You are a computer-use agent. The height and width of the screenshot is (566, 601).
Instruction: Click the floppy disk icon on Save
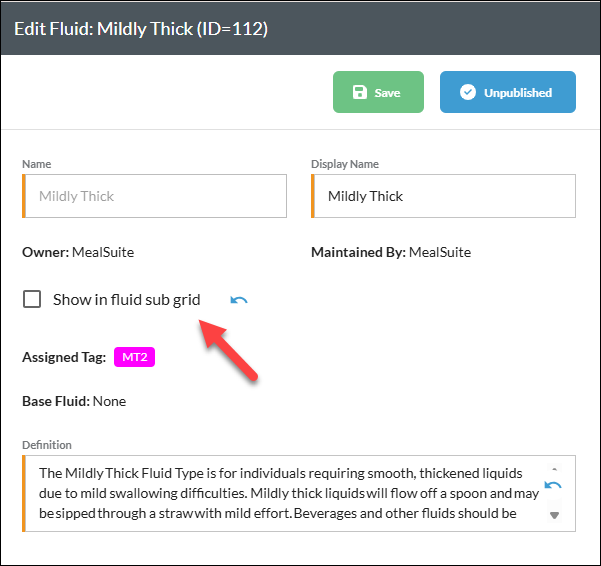pyautogui.click(x=360, y=92)
